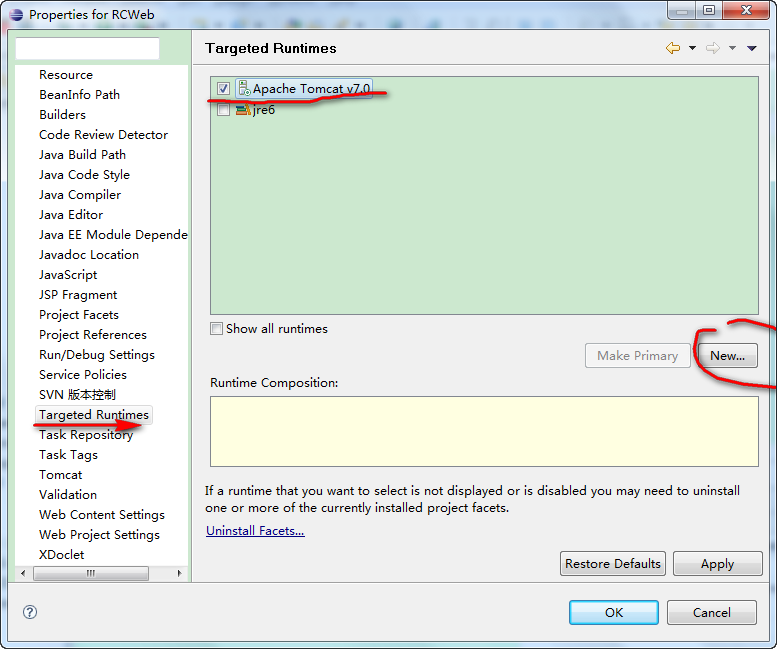Select Java Editor entry
This screenshot has height=649, width=777.
(71, 215)
